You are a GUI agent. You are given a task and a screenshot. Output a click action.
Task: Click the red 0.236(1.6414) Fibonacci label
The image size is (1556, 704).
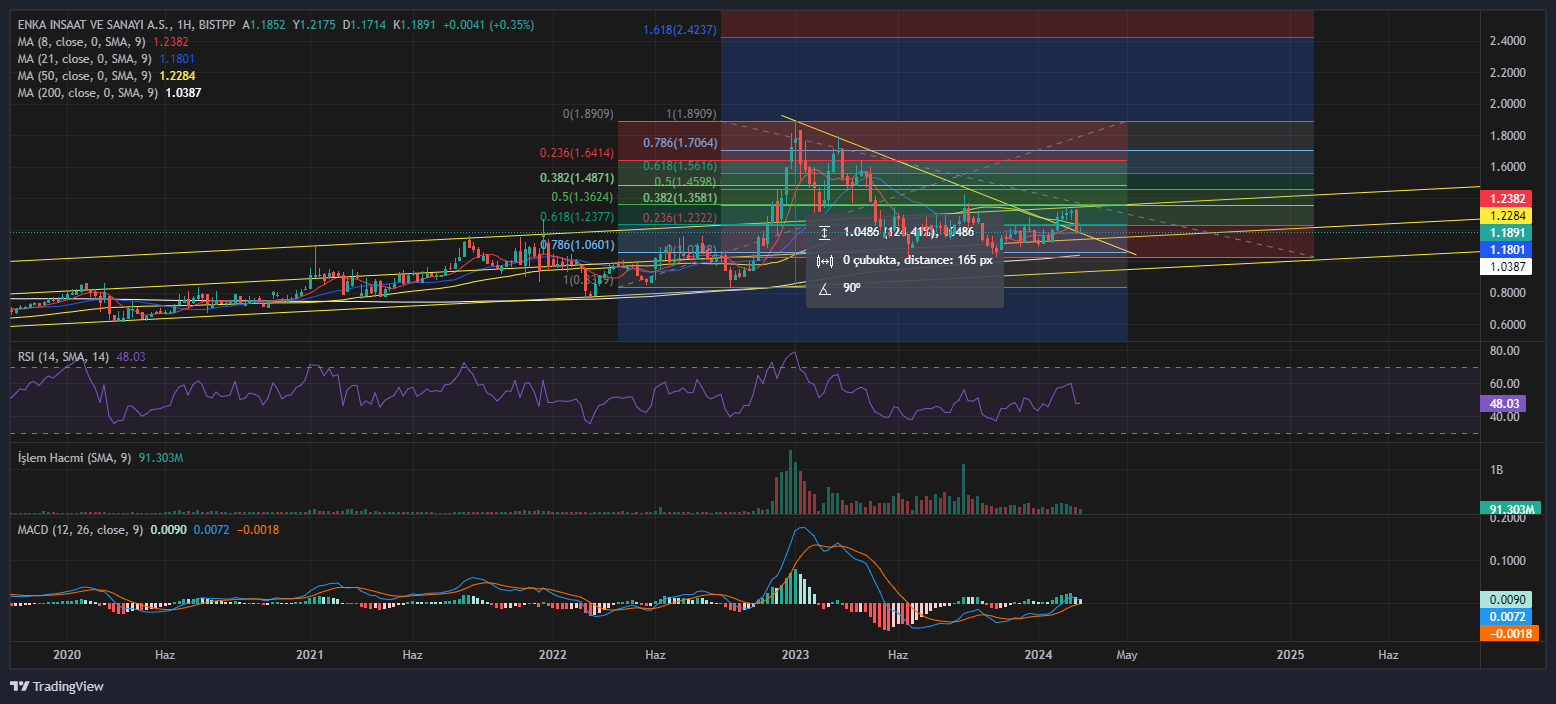tap(576, 153)
